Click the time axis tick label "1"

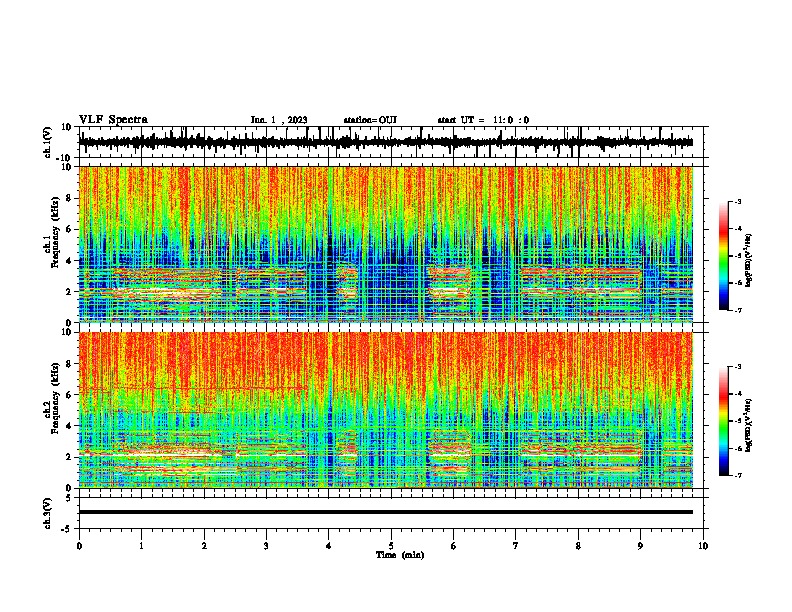click(141, 546)
